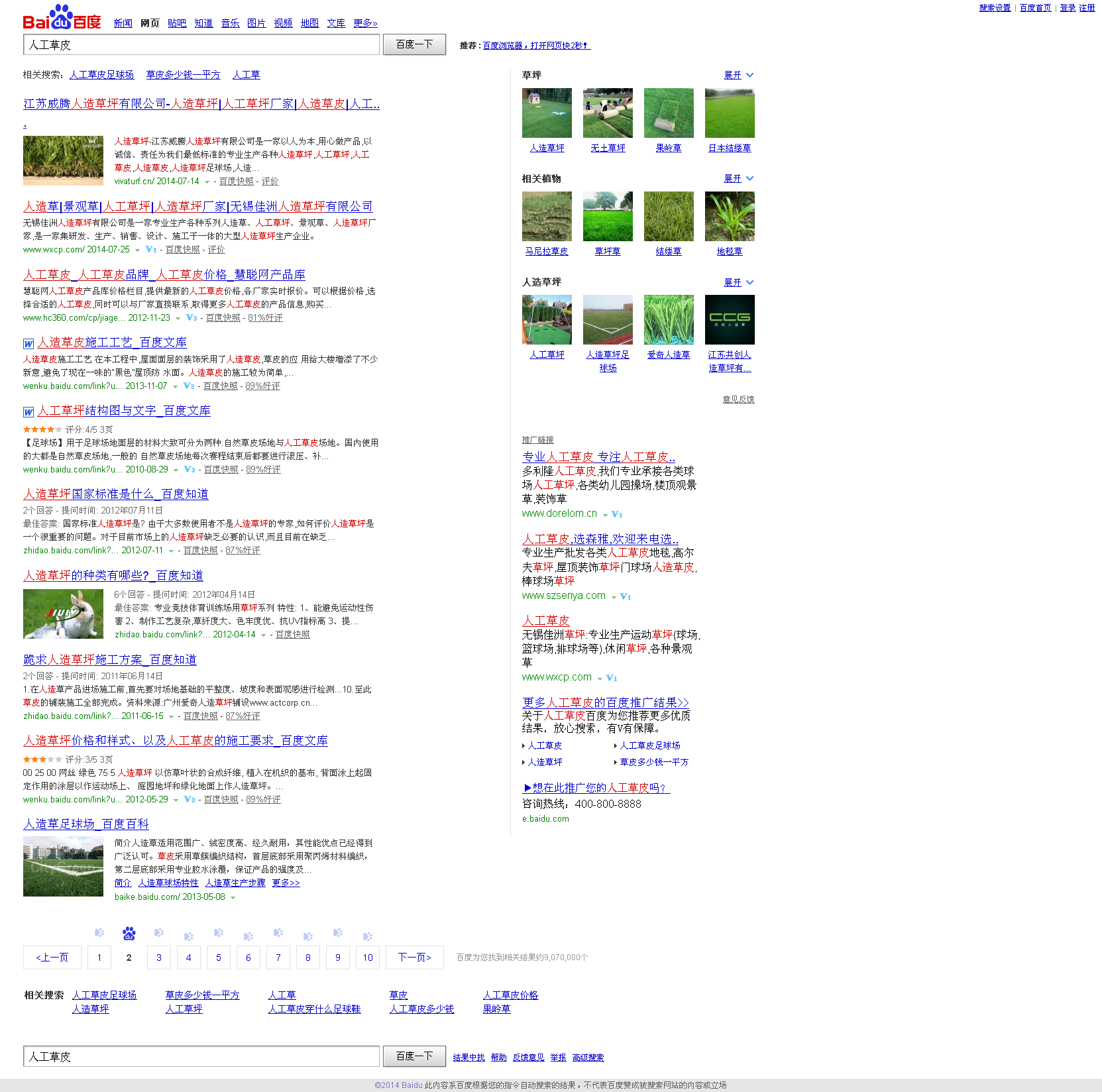1102x1092 pixels.
Task: Open the CCG 江苏共创 thumbnail image
Action: coord(730,319)
